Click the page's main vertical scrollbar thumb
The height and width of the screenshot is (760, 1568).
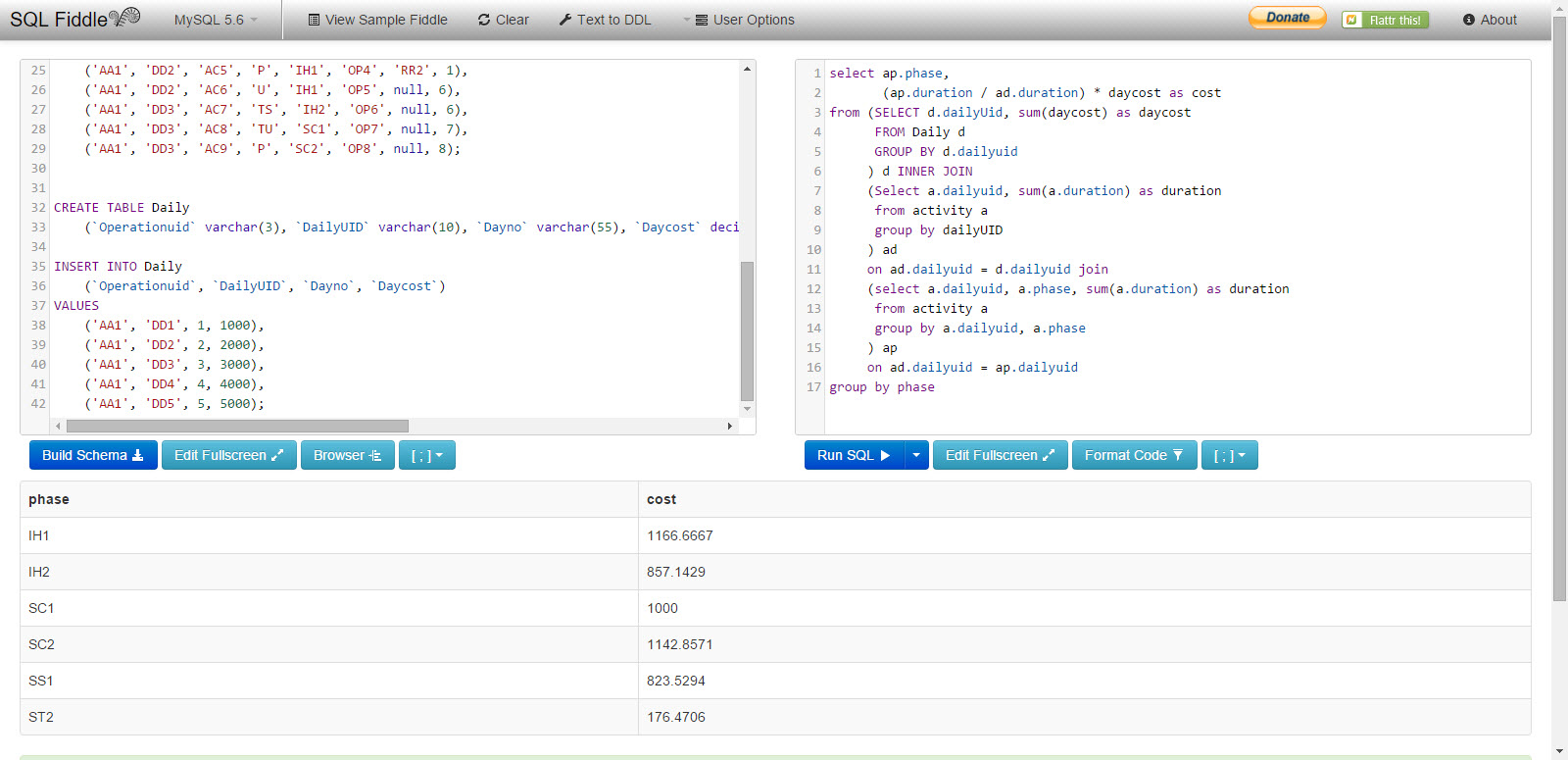(1559, 309)
